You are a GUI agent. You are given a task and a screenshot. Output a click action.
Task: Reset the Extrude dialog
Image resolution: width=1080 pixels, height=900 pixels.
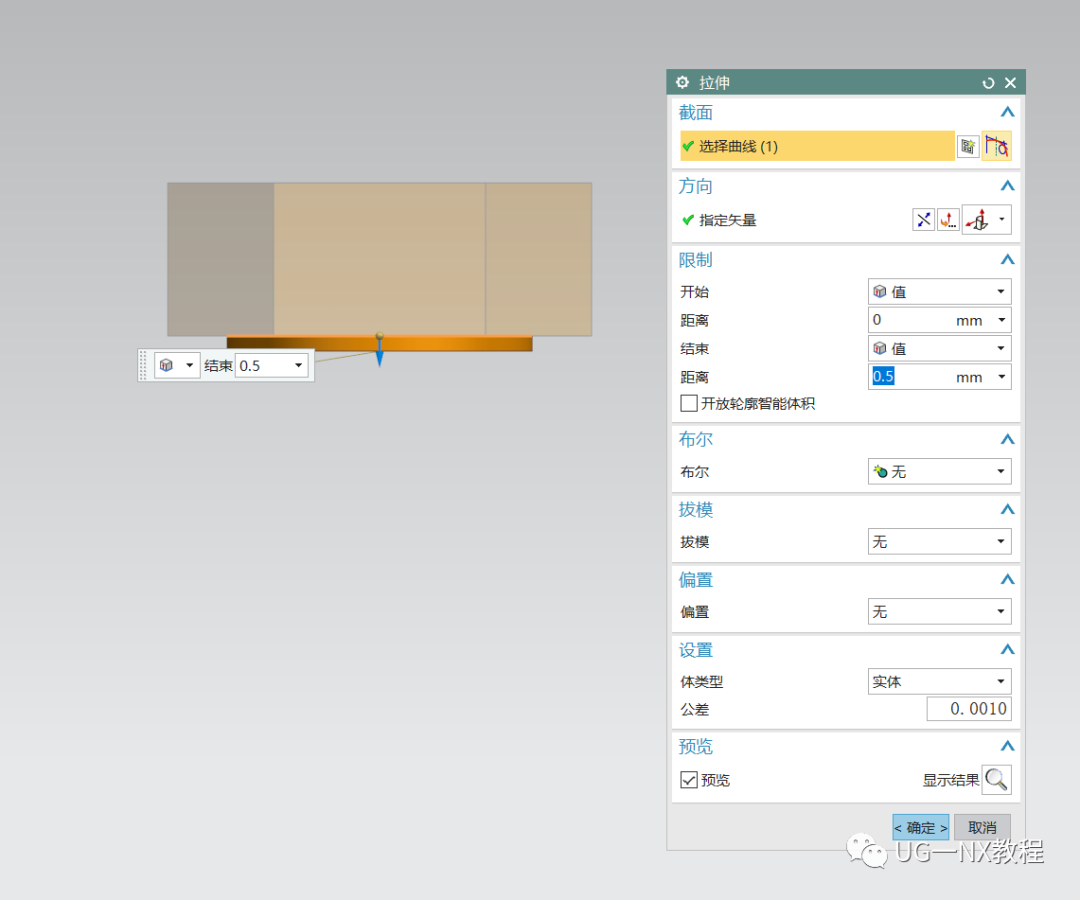(988, 83)
